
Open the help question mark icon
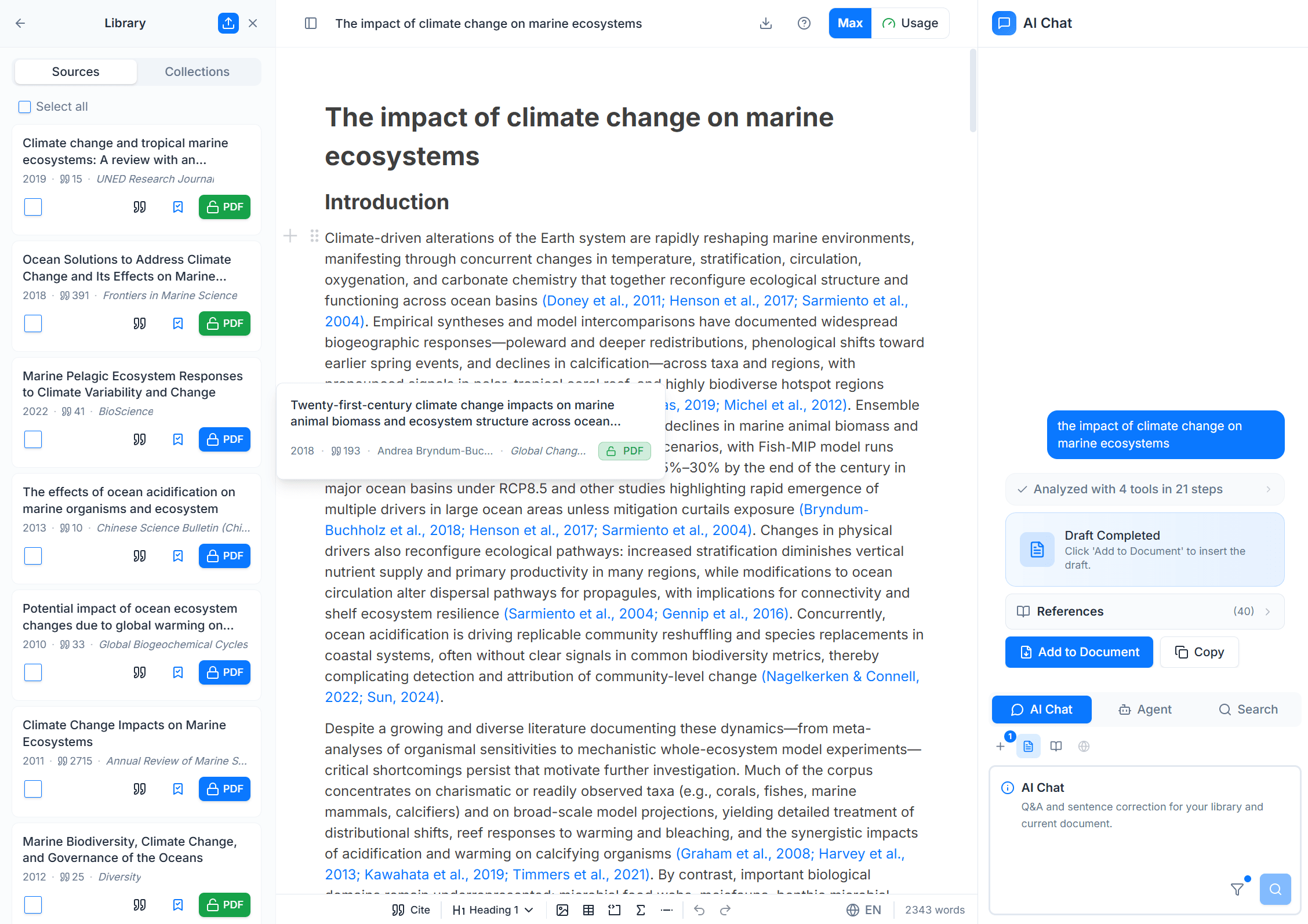pos(804,23)
